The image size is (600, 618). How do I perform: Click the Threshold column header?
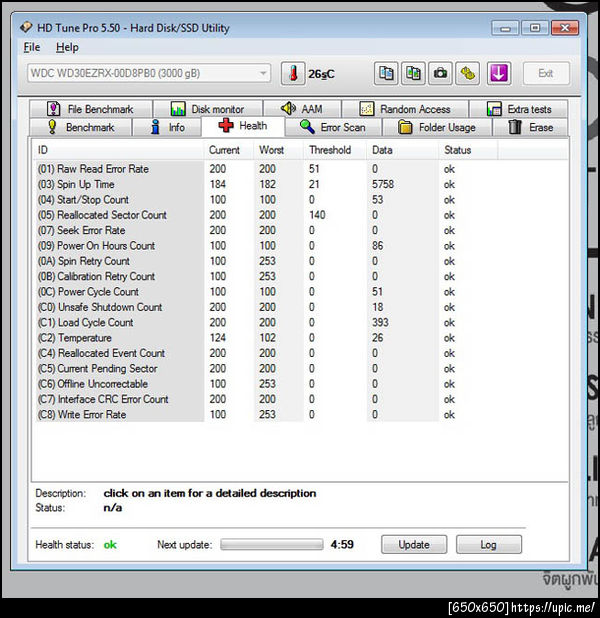[335, 150]
